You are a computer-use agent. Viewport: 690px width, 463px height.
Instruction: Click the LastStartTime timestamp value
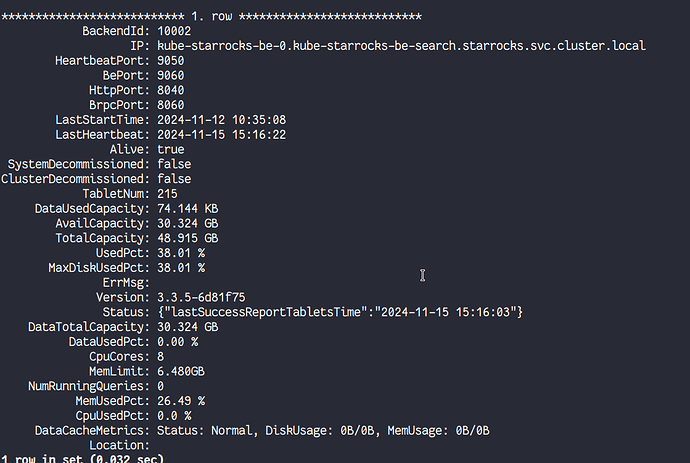221,120
